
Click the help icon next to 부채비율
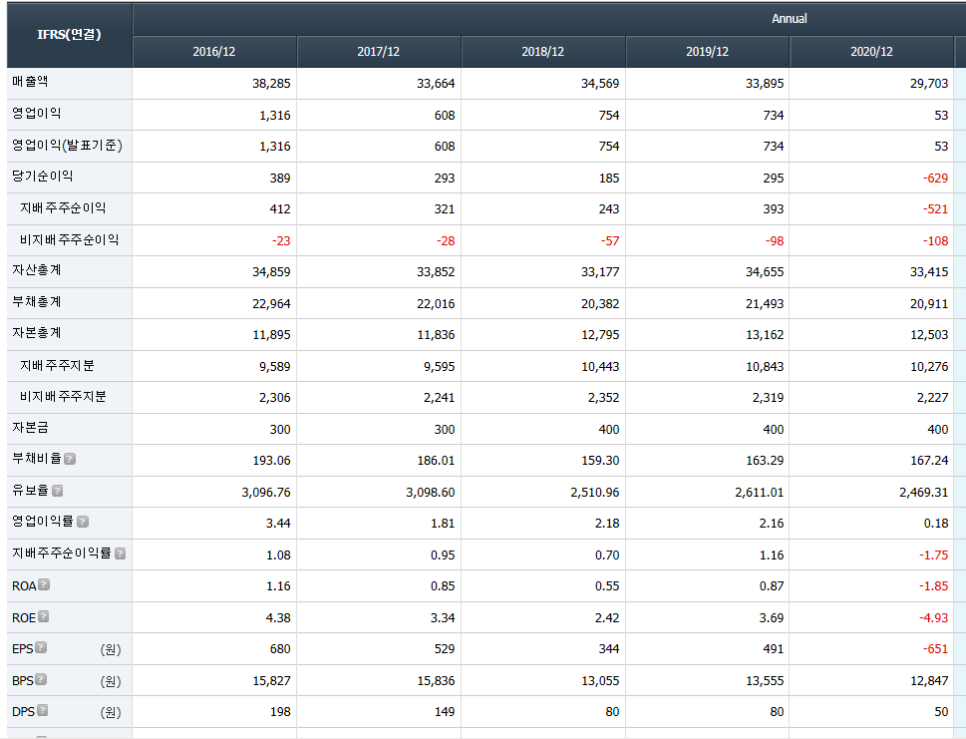70,459
